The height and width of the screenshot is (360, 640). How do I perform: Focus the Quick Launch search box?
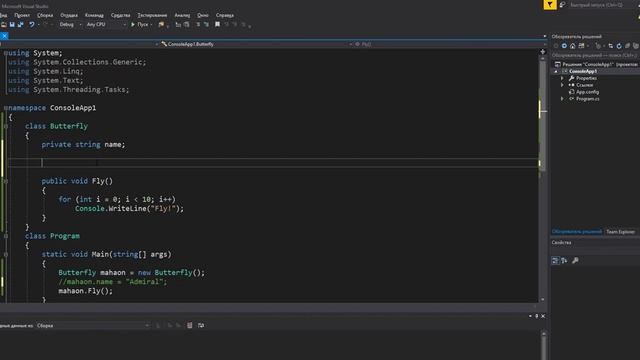[x=602, y=5]
